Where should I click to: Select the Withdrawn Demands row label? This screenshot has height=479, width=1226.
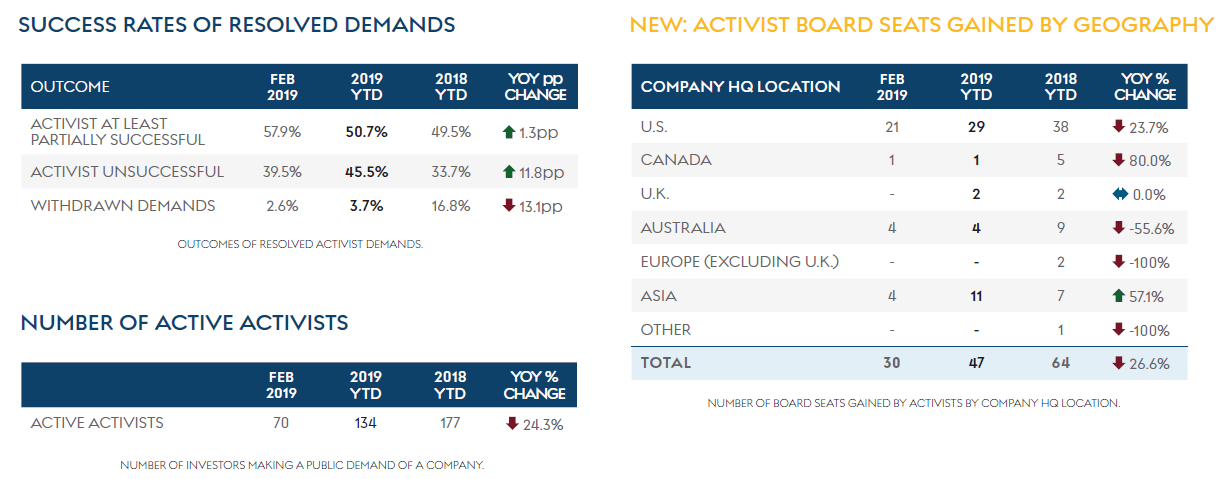point(123,206)
